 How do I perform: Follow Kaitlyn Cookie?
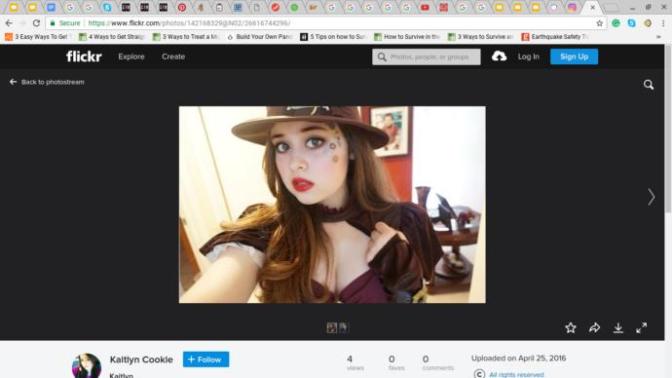point(206,359)
